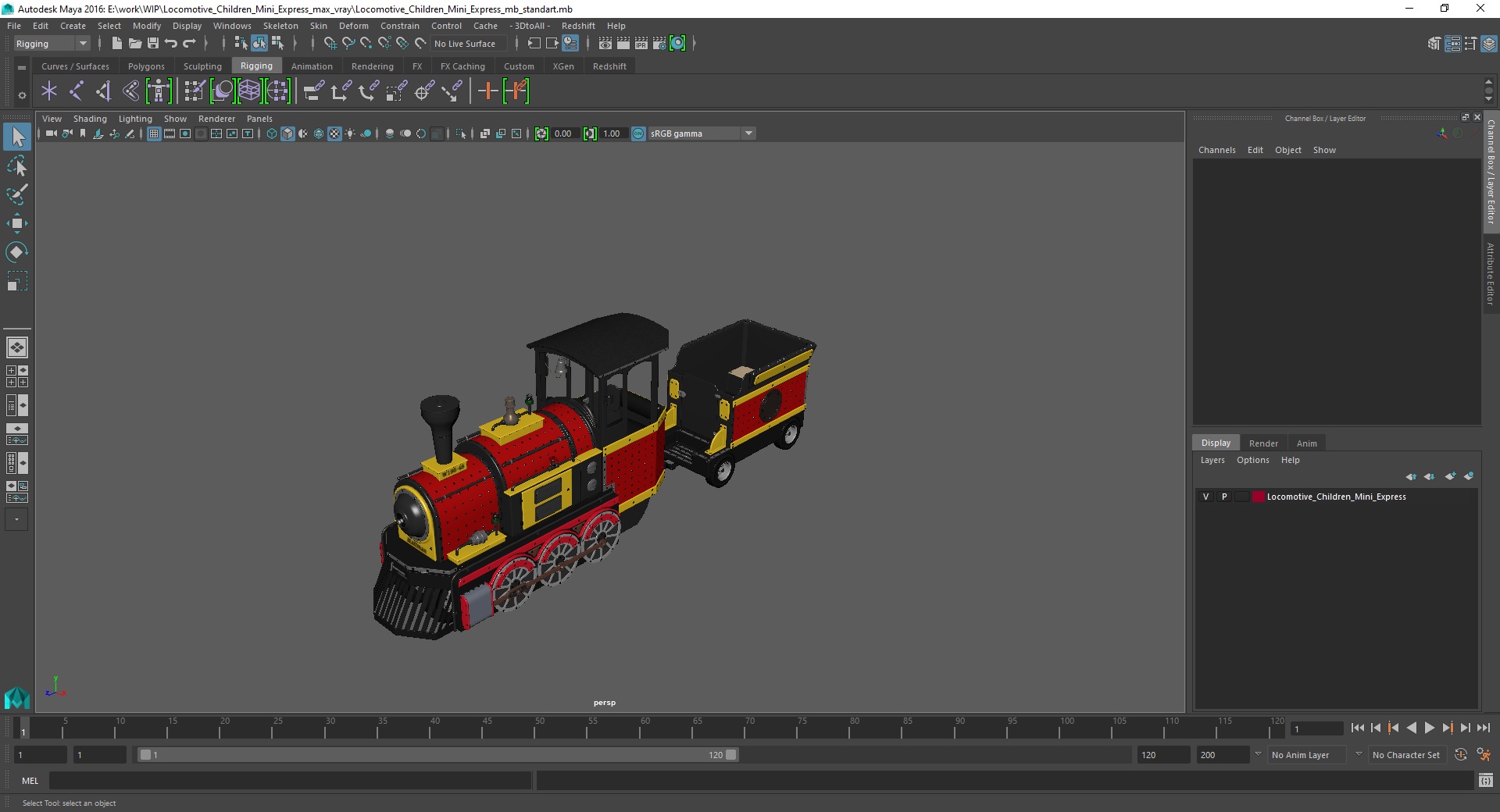Open Render Settings icon
Screen dimensions: 1500x812
pos(659,44)
